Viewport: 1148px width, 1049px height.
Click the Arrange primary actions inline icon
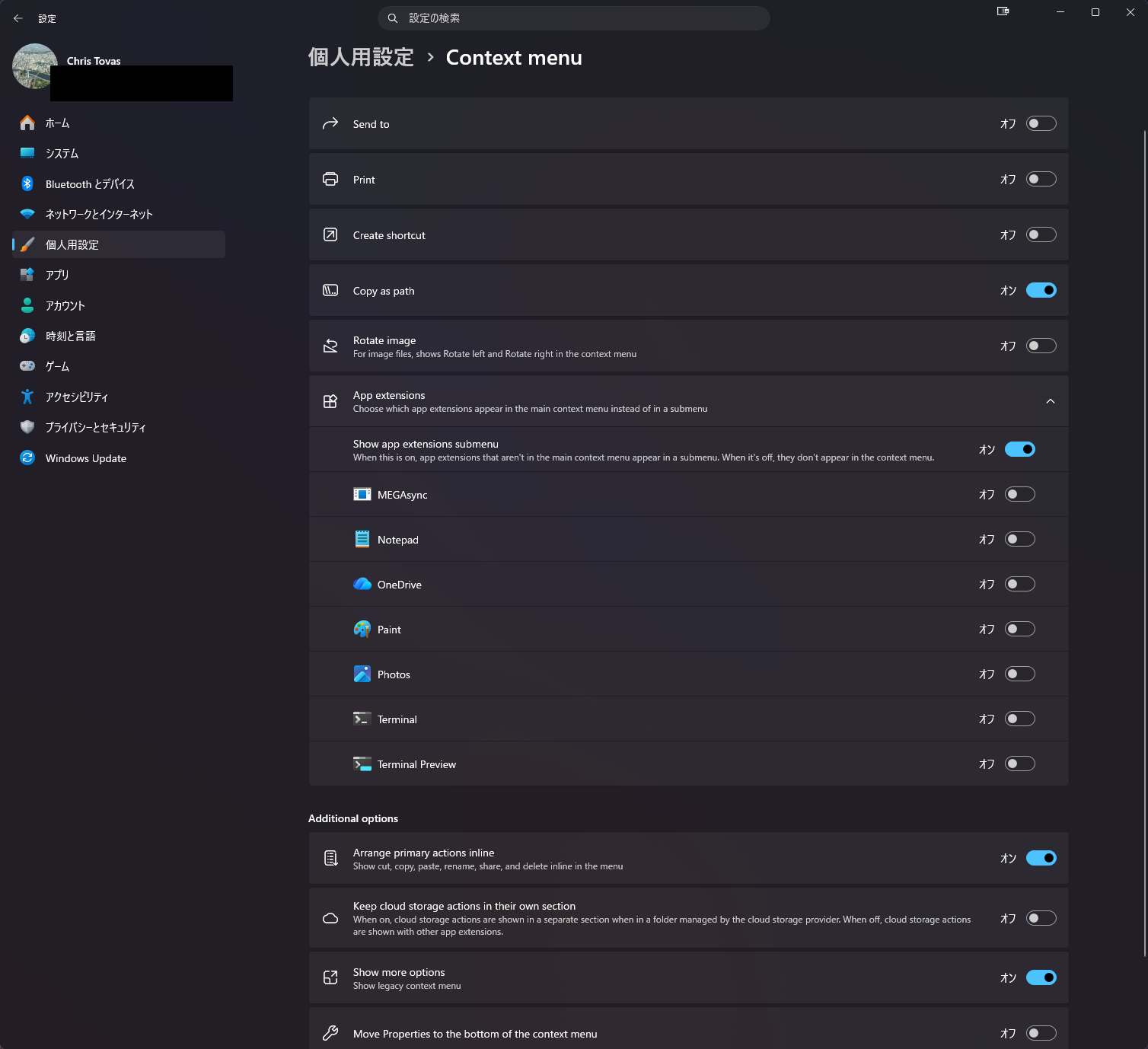click(x=330, y=858)
